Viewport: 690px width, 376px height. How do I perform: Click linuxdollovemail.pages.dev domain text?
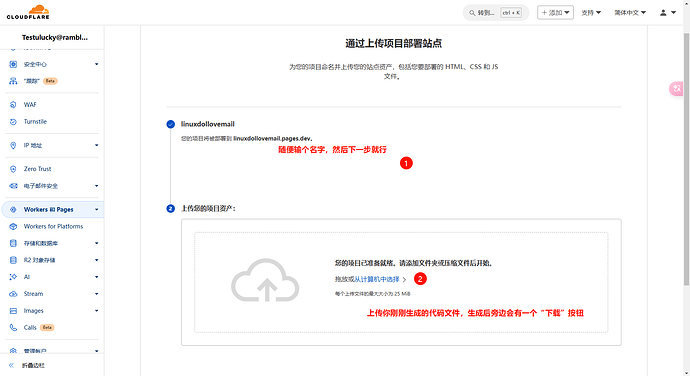(272, 139)
